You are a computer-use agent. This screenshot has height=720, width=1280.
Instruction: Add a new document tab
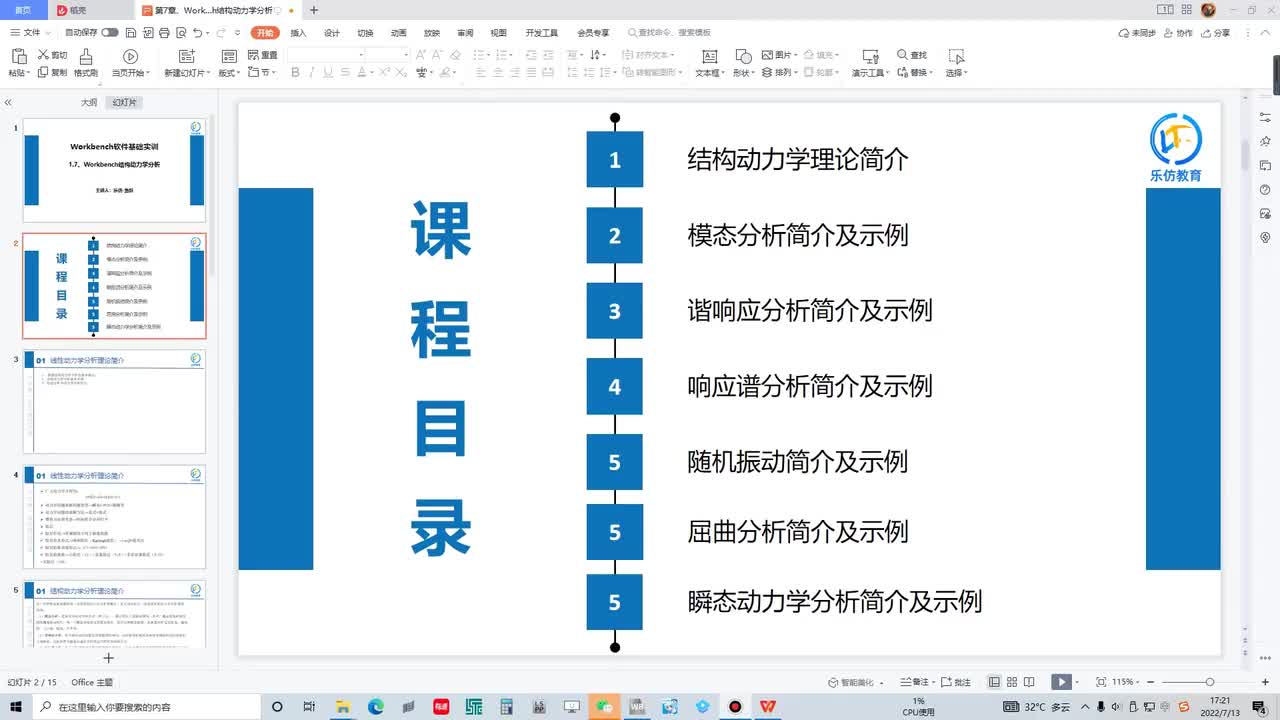pos(314,10)
